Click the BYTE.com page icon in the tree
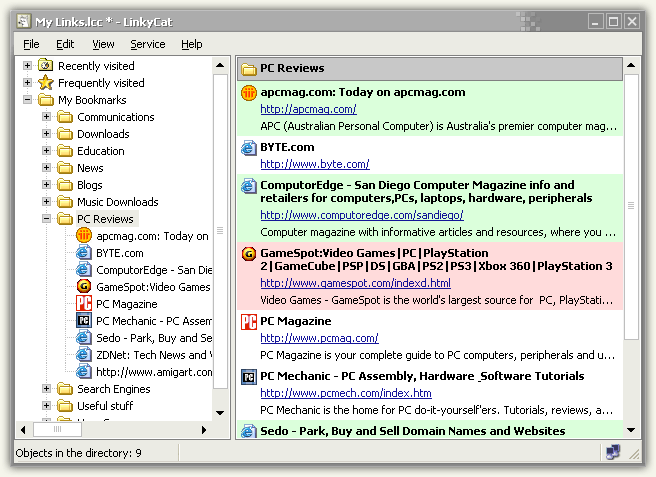Screen dimensions: 656x477 point(84,253)
